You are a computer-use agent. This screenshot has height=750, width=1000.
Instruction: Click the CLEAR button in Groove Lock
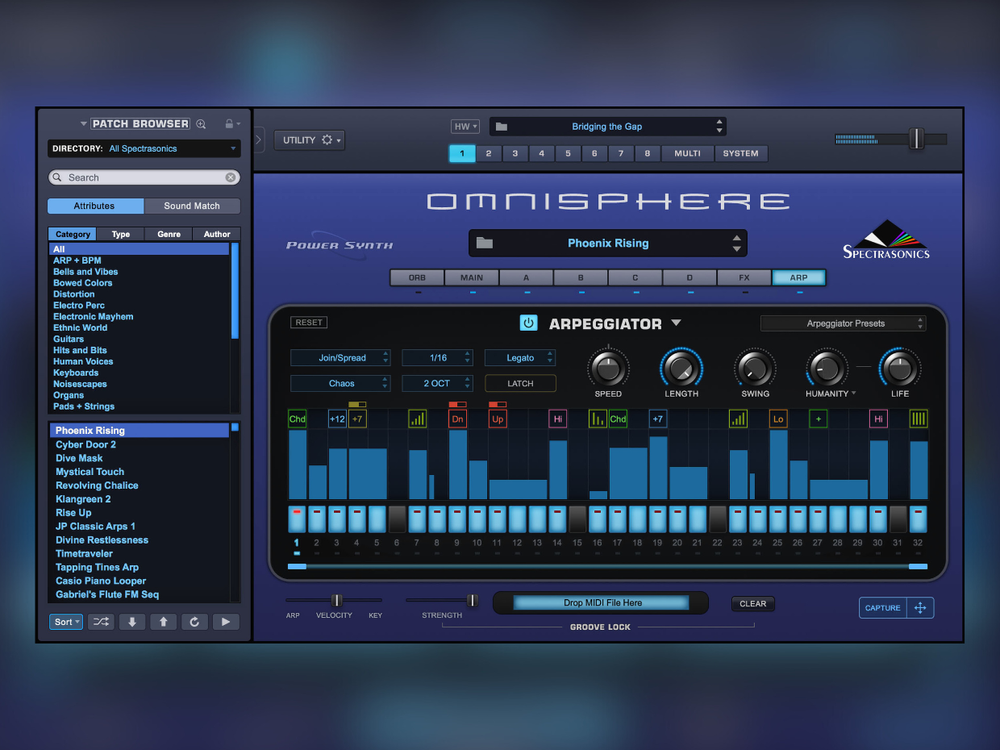(752, 603)
